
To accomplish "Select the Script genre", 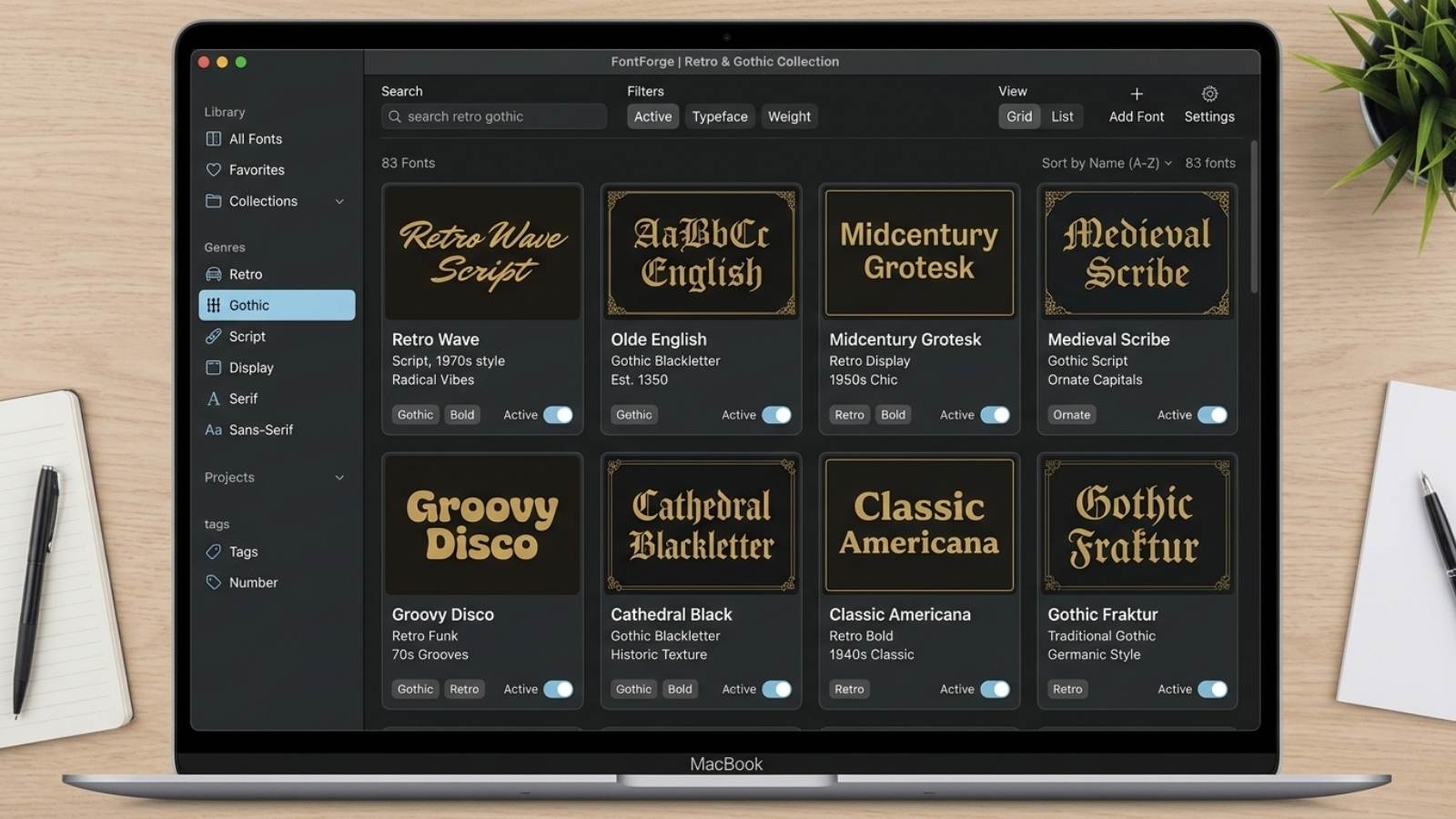I will [277, 337].
